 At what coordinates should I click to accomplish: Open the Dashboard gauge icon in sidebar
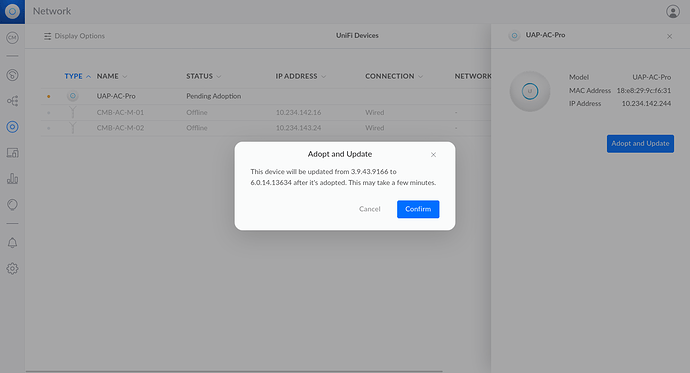(x=12, y=75)
